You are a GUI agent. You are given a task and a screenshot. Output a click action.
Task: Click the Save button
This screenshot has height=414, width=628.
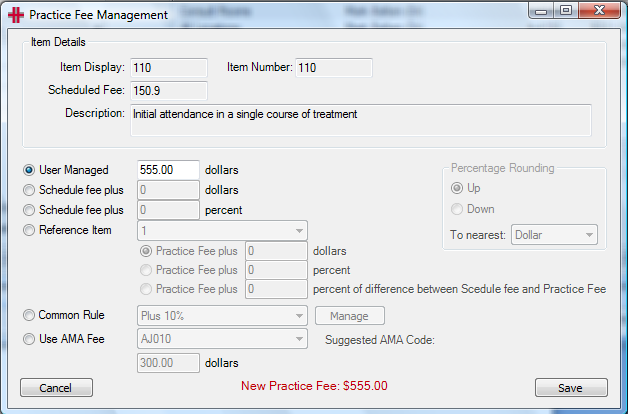tap(571, 388)
